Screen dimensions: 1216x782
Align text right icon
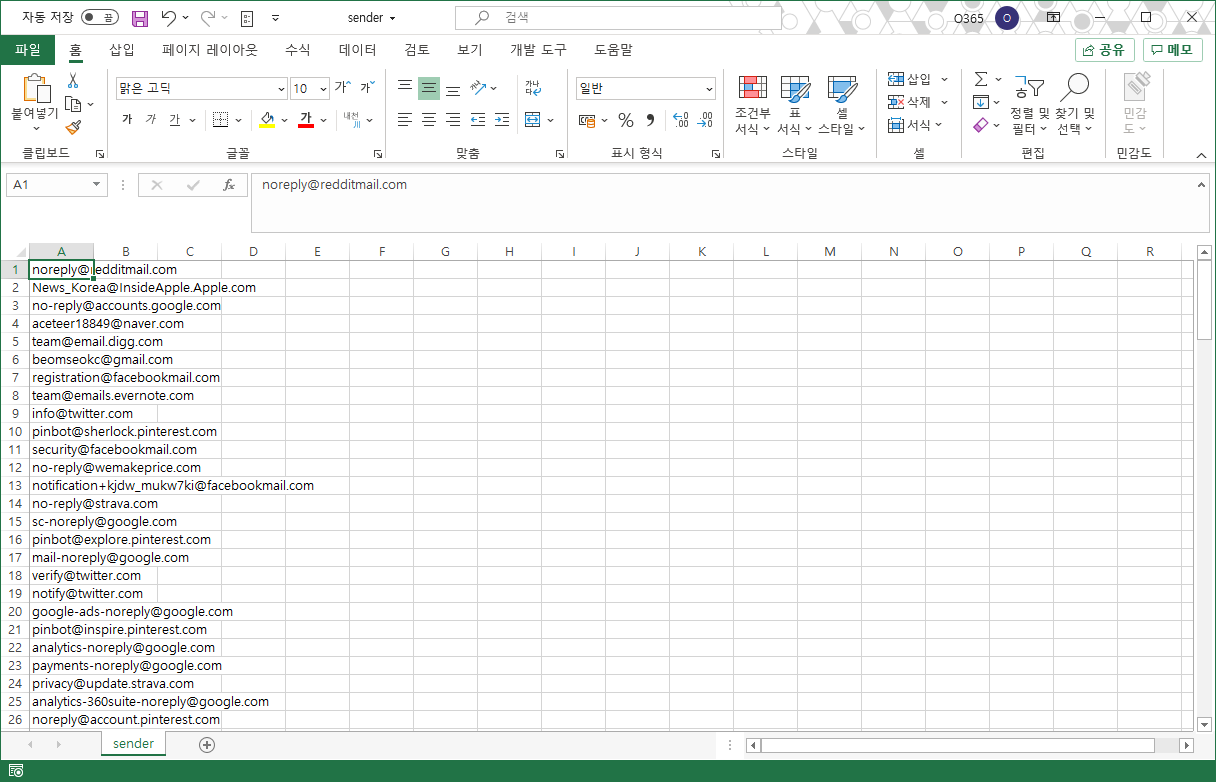coord(453,120)
